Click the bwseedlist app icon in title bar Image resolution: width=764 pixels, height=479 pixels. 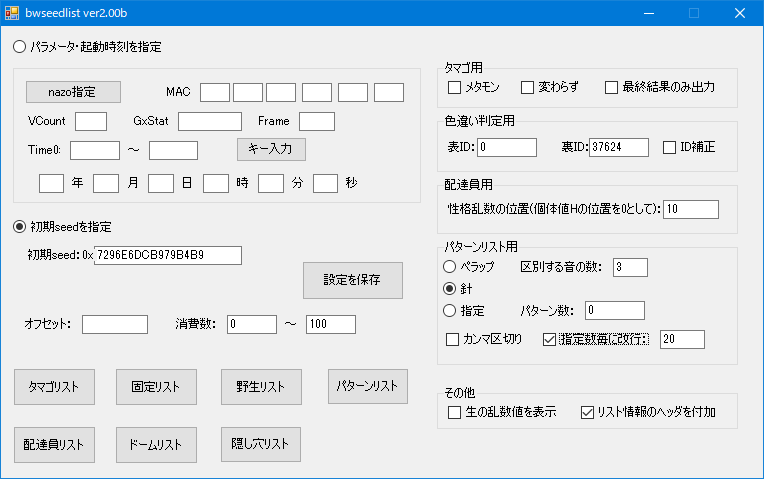tap(12, 13)
